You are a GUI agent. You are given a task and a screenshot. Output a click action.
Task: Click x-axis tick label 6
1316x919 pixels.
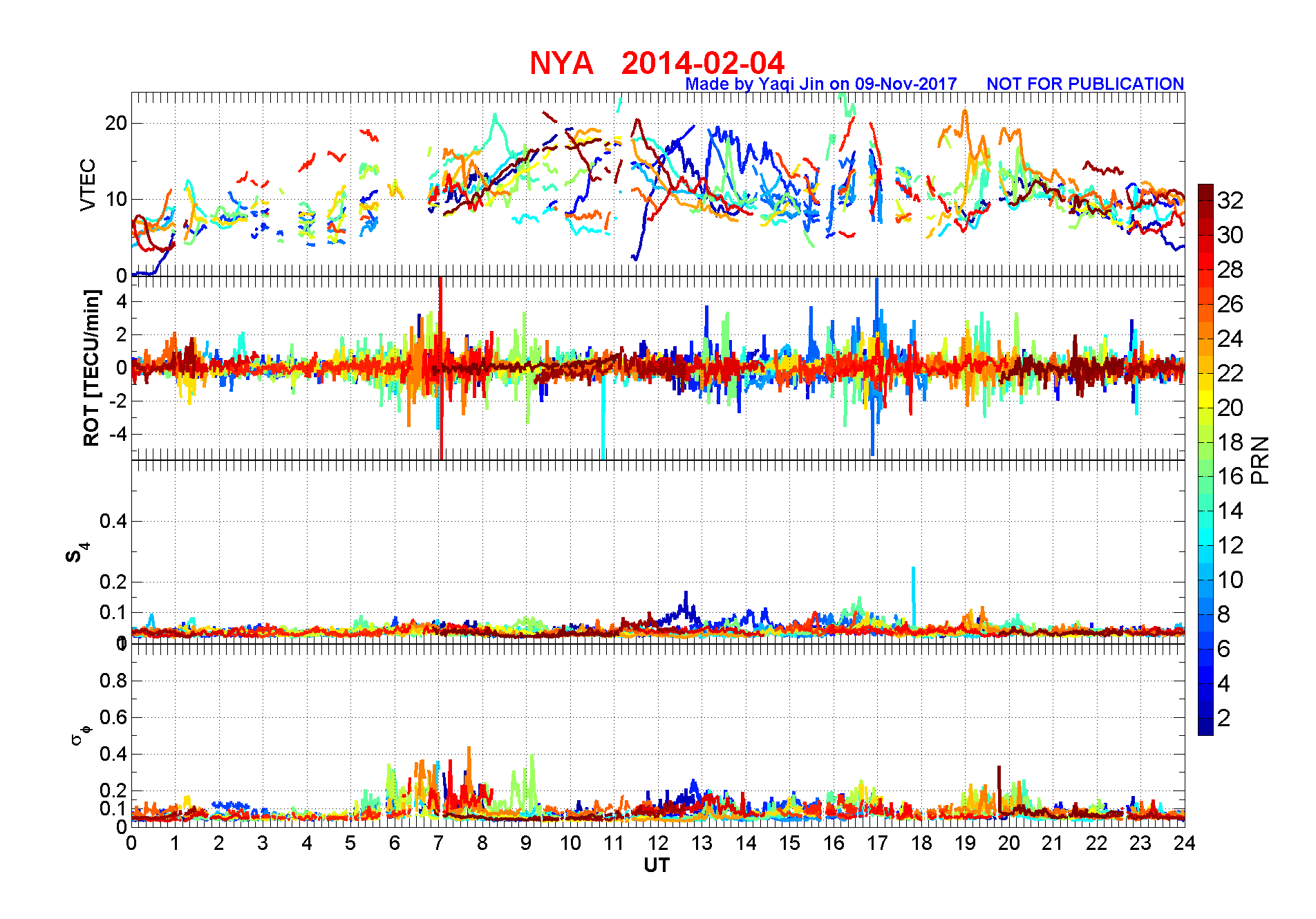click(x=395, y=843)
